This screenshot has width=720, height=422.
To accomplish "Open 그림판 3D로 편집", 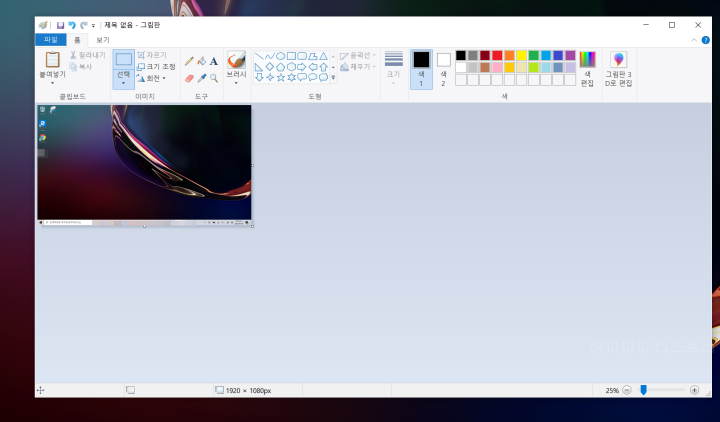I will [619, 69].
